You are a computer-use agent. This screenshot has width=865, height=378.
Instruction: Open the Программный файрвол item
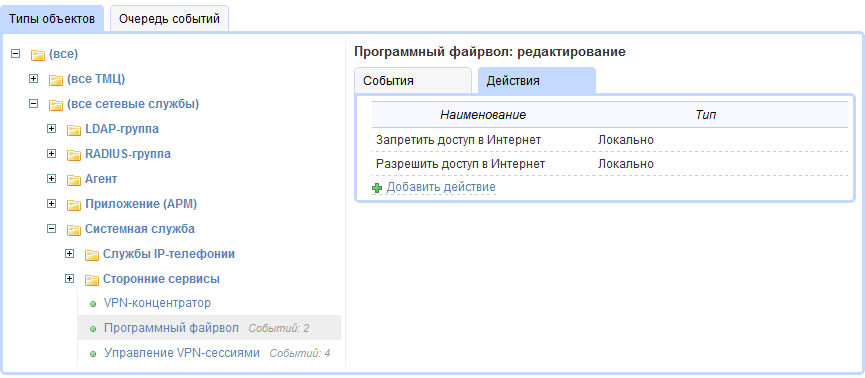click(171, 328)
